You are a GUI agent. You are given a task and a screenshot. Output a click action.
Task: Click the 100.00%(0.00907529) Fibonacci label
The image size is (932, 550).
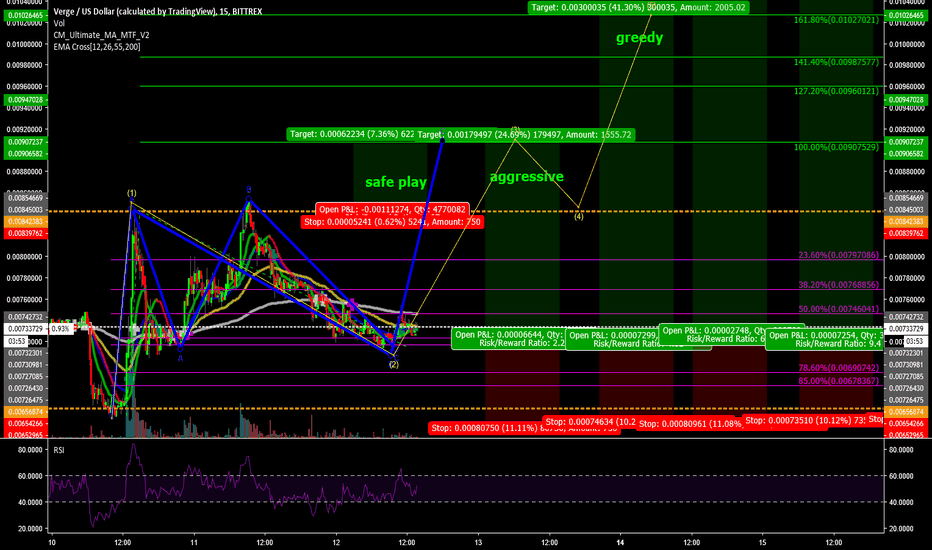836,147
